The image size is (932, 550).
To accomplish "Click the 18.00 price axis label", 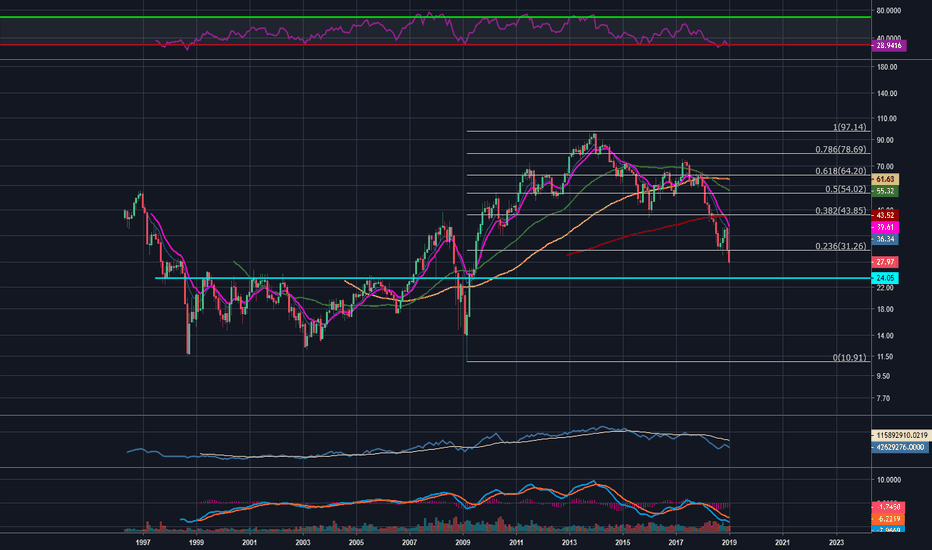I will click(x=886, y=309).
